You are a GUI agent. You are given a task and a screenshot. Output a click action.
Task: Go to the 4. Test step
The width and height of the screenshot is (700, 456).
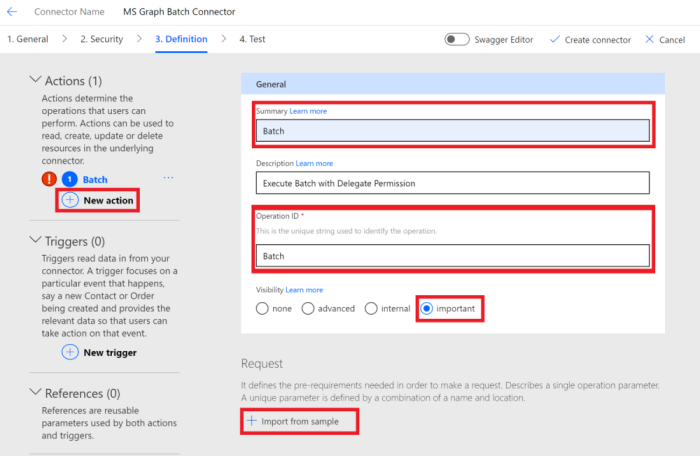(x=252, y=39)
